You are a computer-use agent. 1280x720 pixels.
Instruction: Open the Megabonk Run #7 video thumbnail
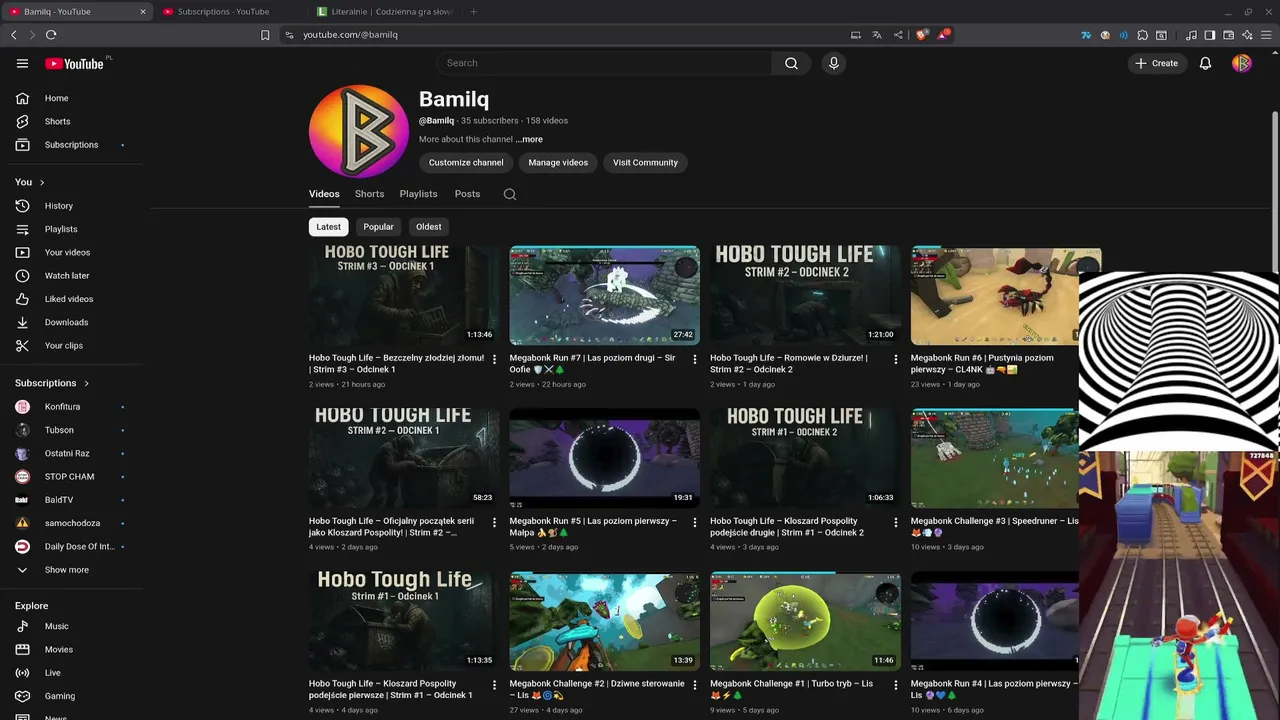pyautogui.click(x=604, y=296)
